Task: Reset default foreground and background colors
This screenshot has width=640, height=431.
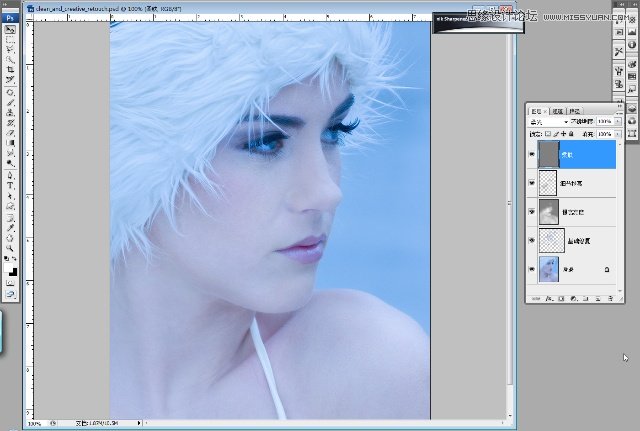Action: pyautogui.click(x=6, y=259)
